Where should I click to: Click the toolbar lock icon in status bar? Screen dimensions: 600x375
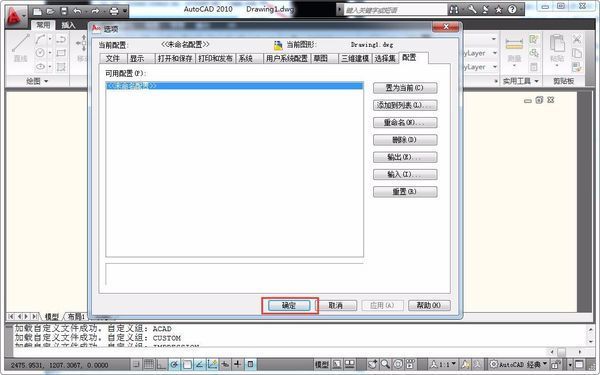[556, 364]
